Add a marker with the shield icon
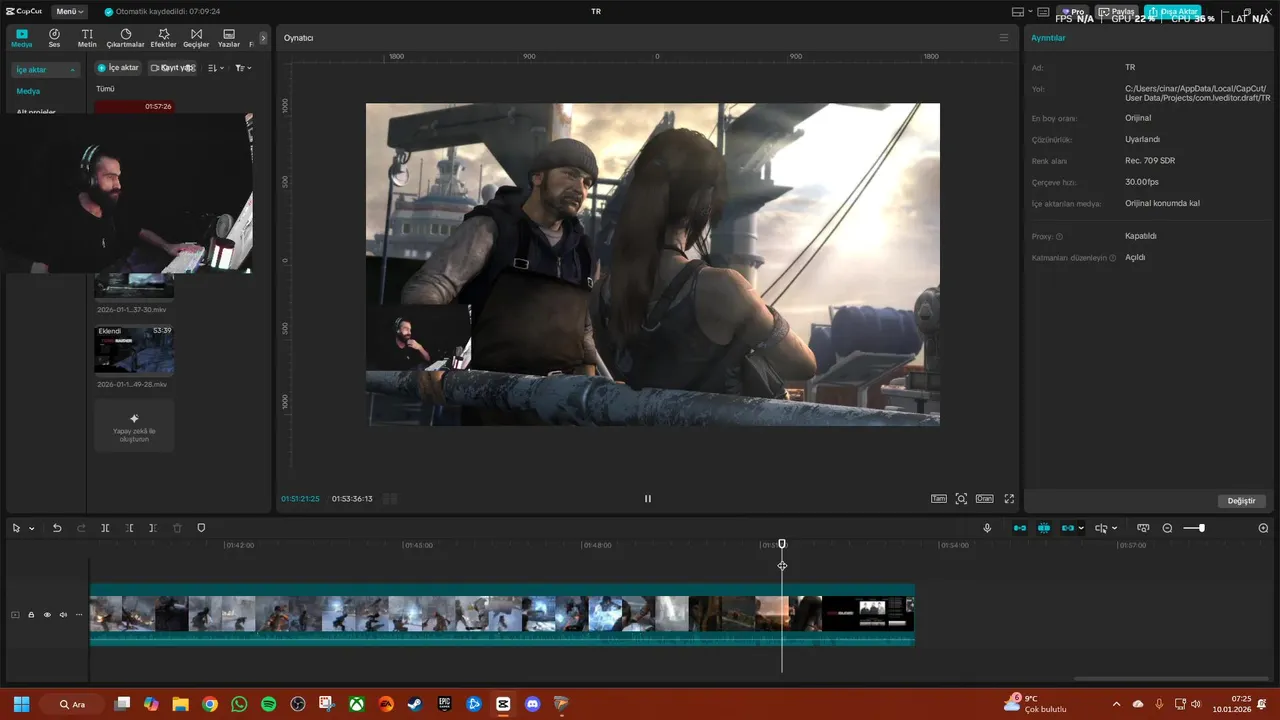1280x720 pixels. pos(201,528)
